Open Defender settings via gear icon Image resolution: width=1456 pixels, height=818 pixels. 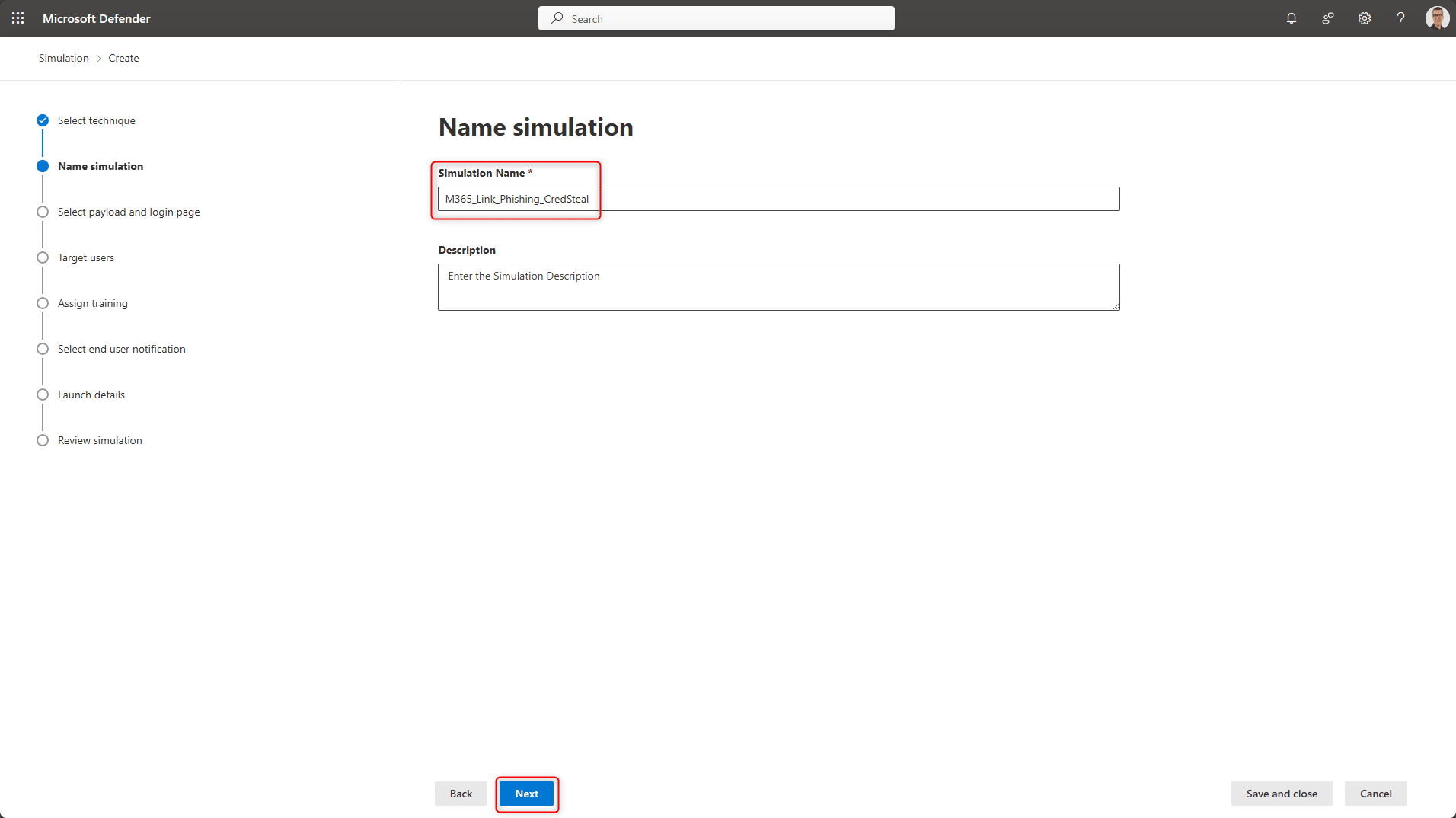point(1364,18)
